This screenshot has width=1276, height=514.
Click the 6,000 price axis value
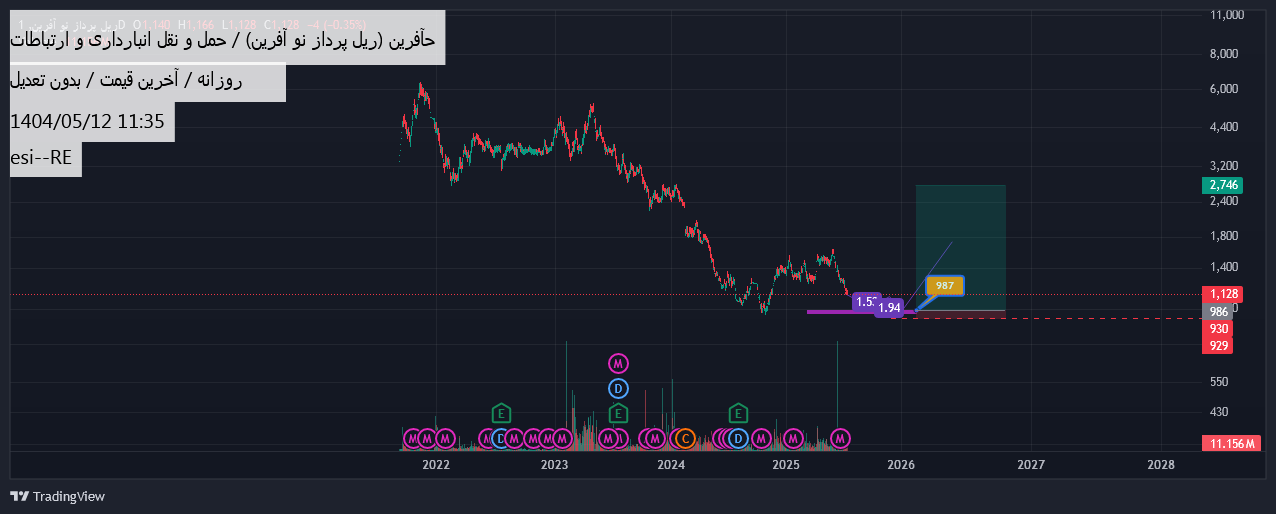click(1224, 89)
